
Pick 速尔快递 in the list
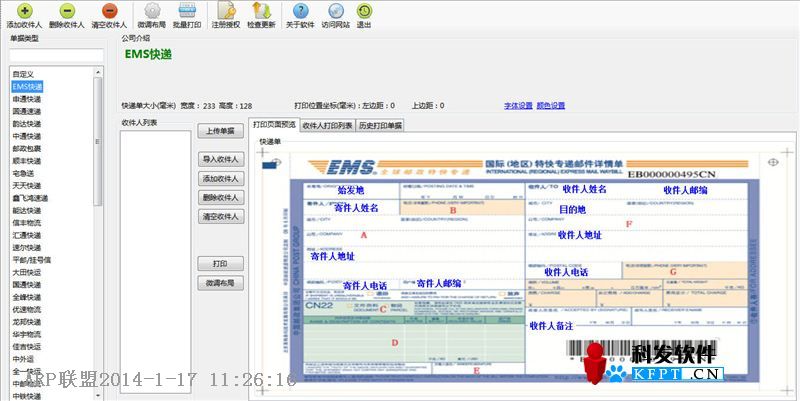pos(27,247)
